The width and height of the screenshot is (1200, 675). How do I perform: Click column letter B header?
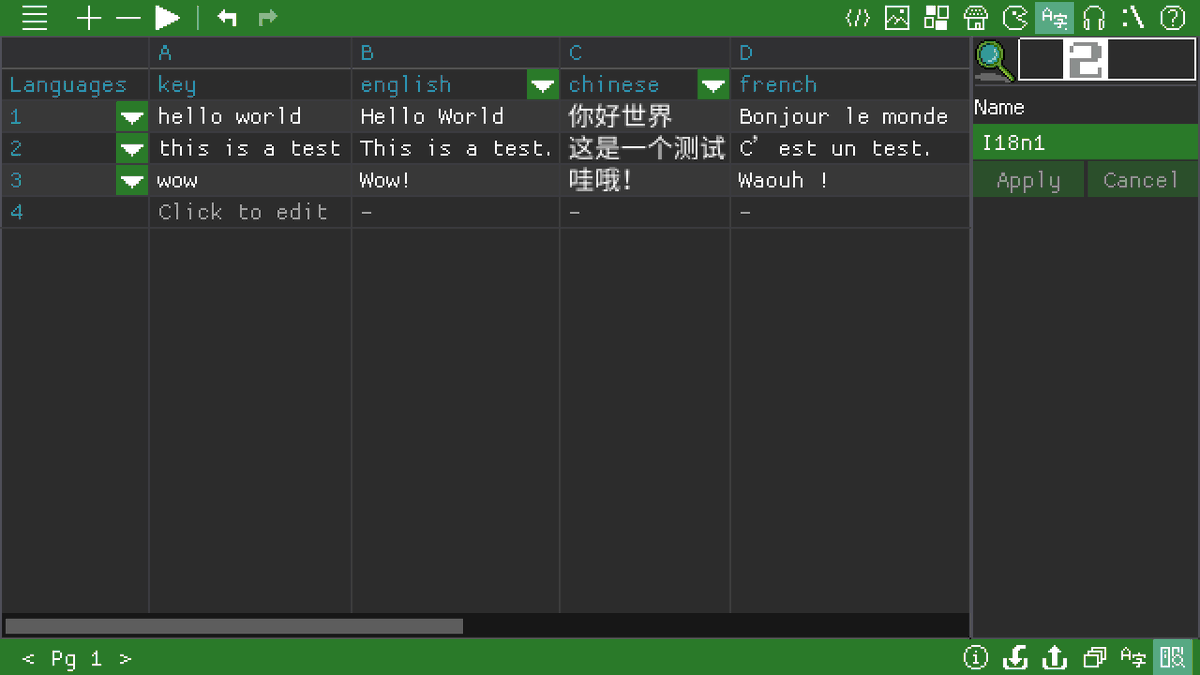click(455, 53)
